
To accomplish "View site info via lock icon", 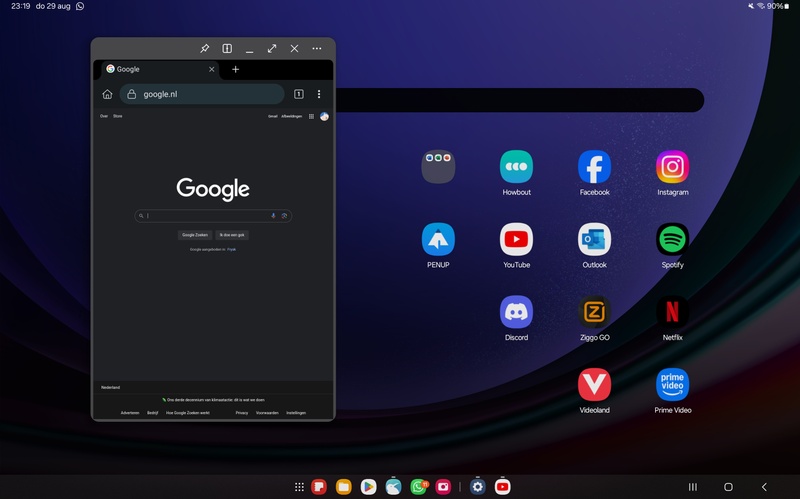I will (132, 94).
